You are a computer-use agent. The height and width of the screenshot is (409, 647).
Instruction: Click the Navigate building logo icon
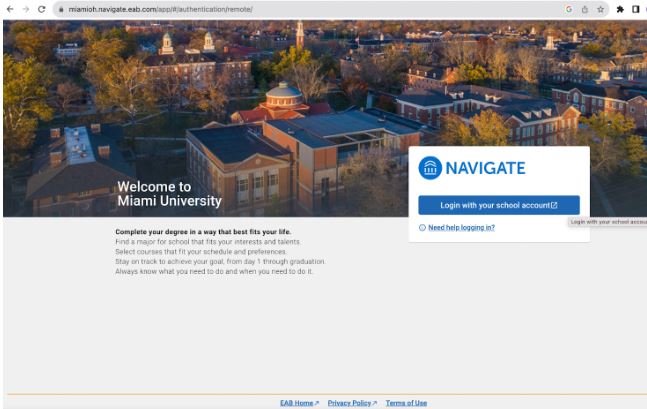tap(430, 168)
